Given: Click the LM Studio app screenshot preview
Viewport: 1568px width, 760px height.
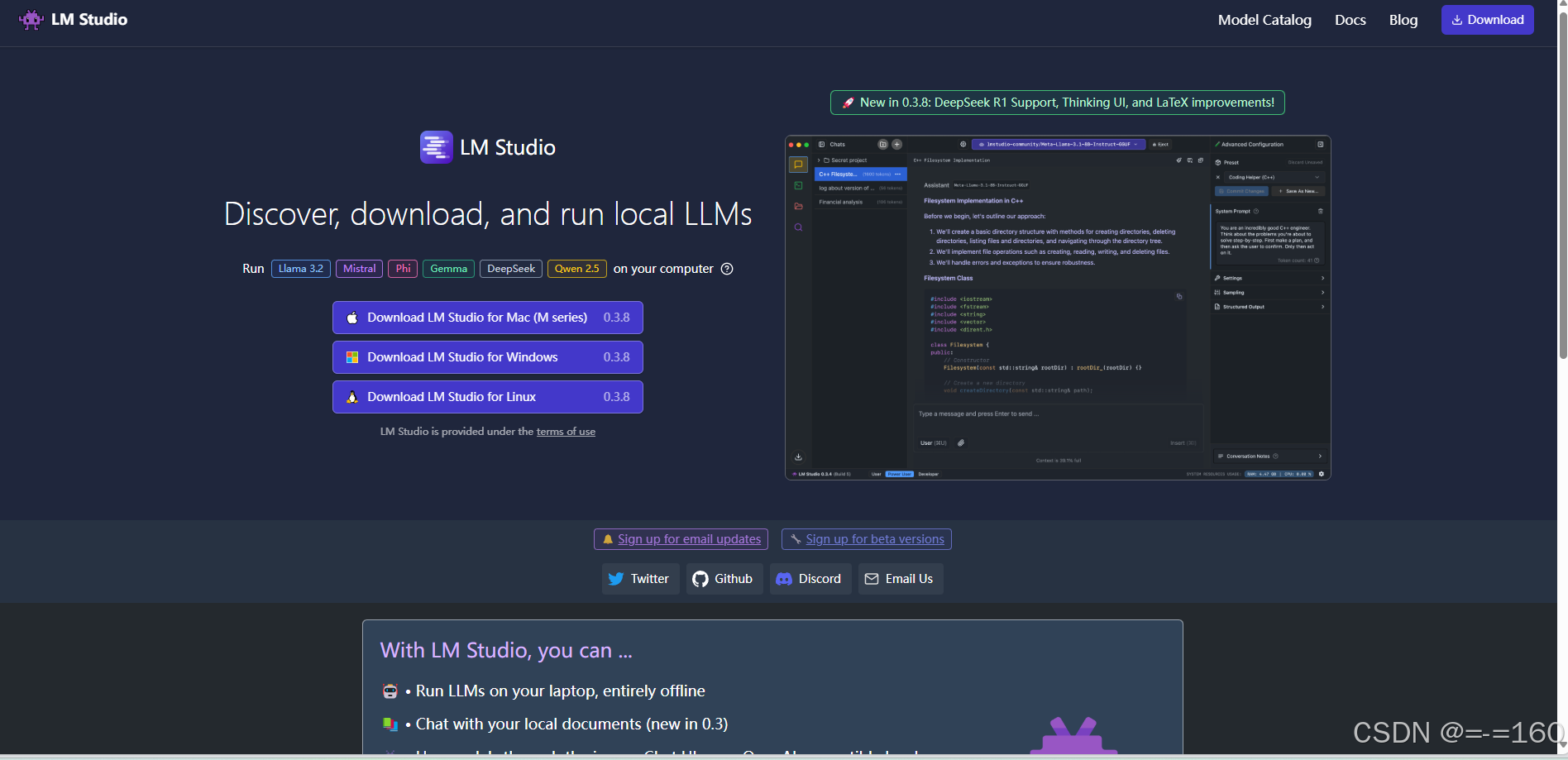Looking at the screenshot, I should pos(1058,308).
